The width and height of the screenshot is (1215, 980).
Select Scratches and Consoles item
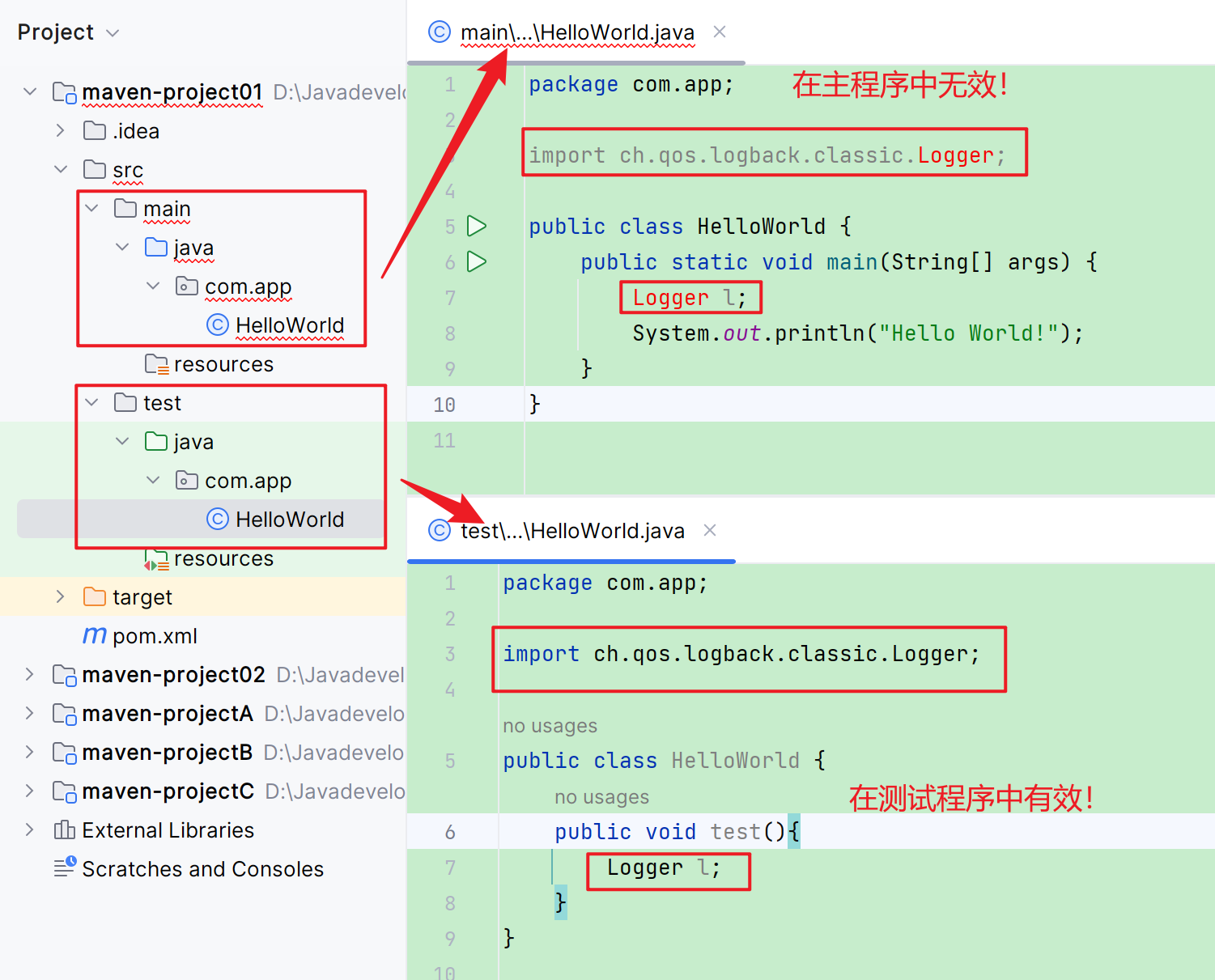point(202,869)
